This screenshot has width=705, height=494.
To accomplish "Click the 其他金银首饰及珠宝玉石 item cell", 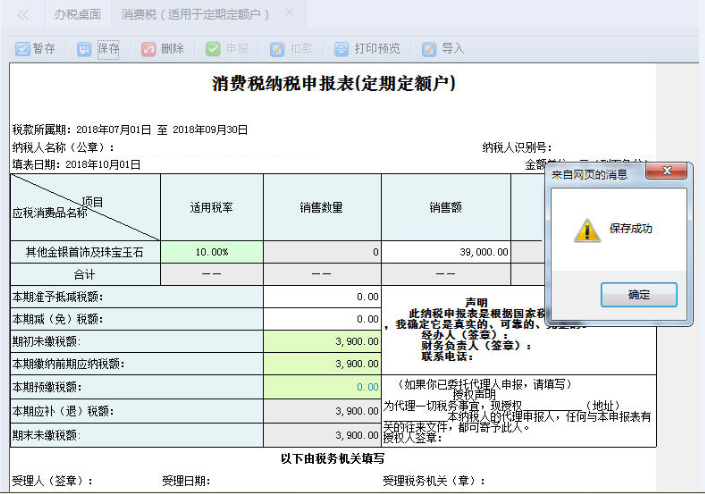I will click(x=85, y=252).
